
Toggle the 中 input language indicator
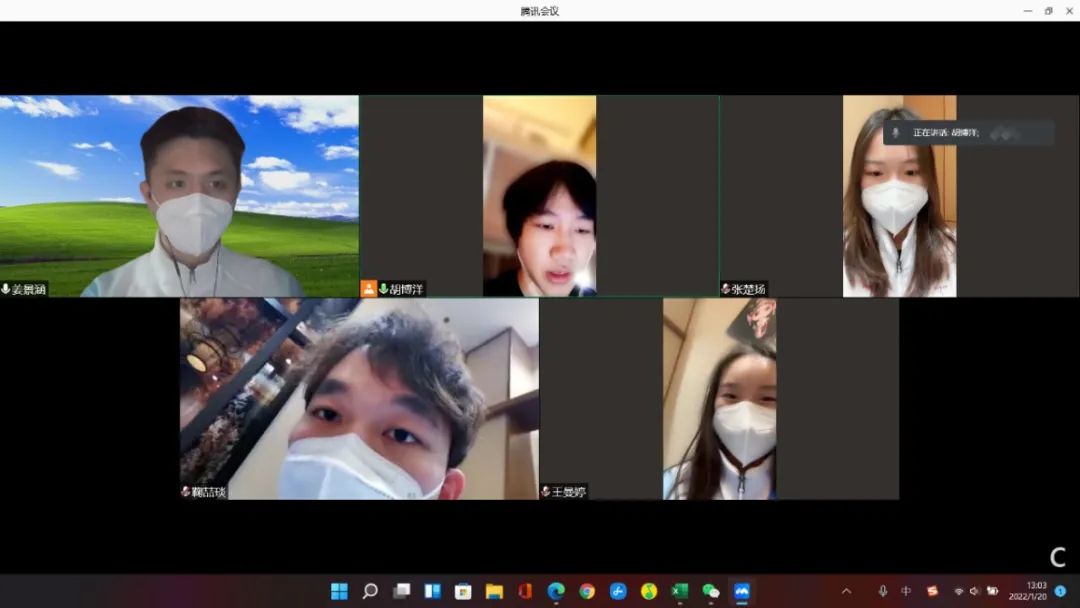[906, 591]
